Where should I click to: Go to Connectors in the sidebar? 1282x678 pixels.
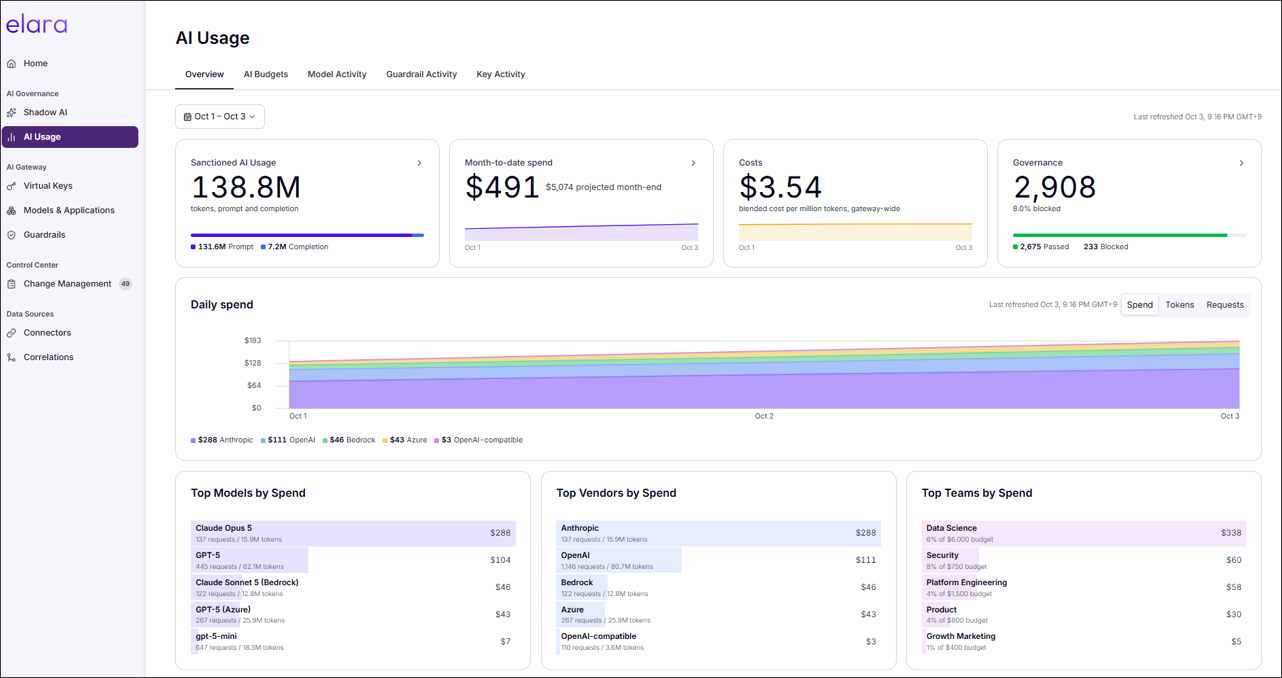[70, 333]
